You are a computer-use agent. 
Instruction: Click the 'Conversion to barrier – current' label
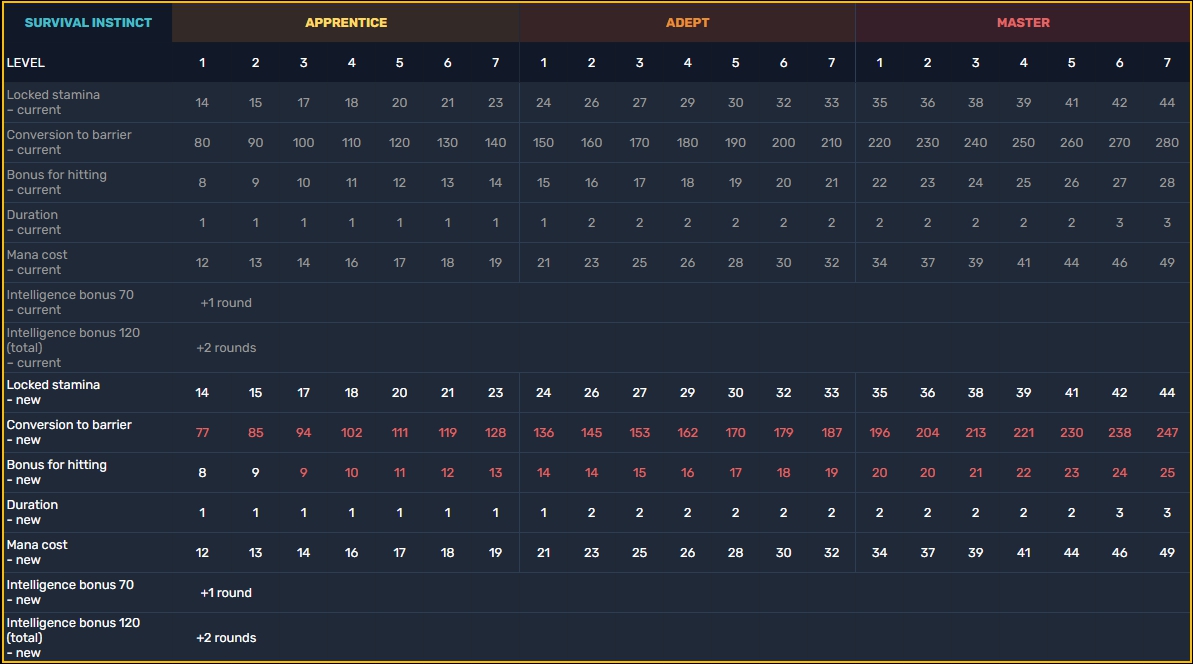(69, 142)
